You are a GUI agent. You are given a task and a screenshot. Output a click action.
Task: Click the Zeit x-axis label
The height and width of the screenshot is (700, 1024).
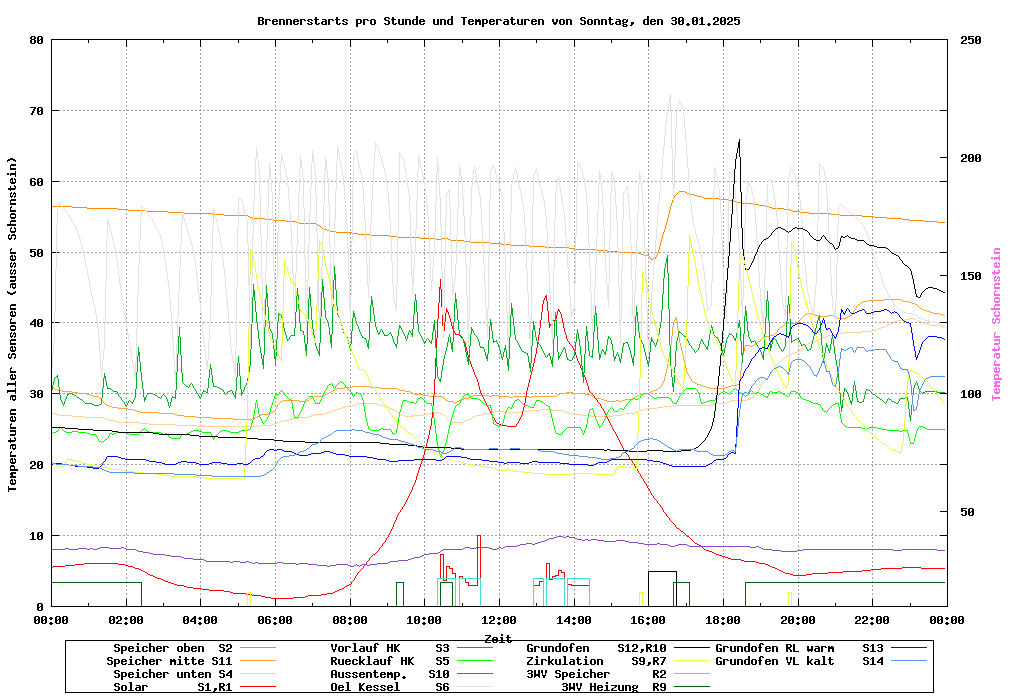pos(498,638)
